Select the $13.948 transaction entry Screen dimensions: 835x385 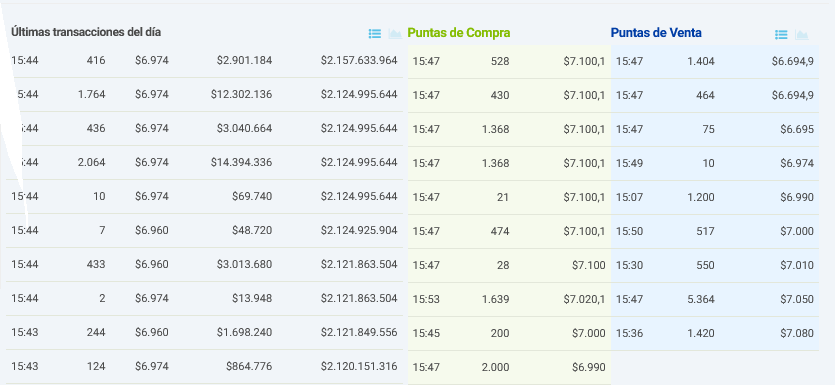(x=204, y=299)
